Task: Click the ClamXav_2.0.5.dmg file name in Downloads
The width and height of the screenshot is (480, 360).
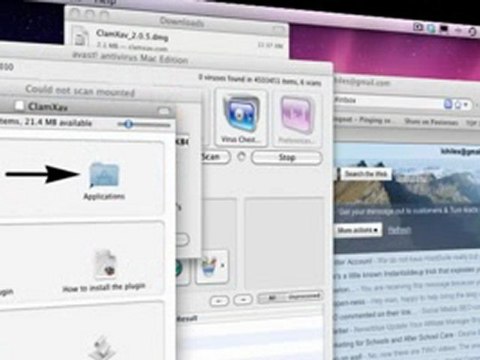Action: coord(132,35)
